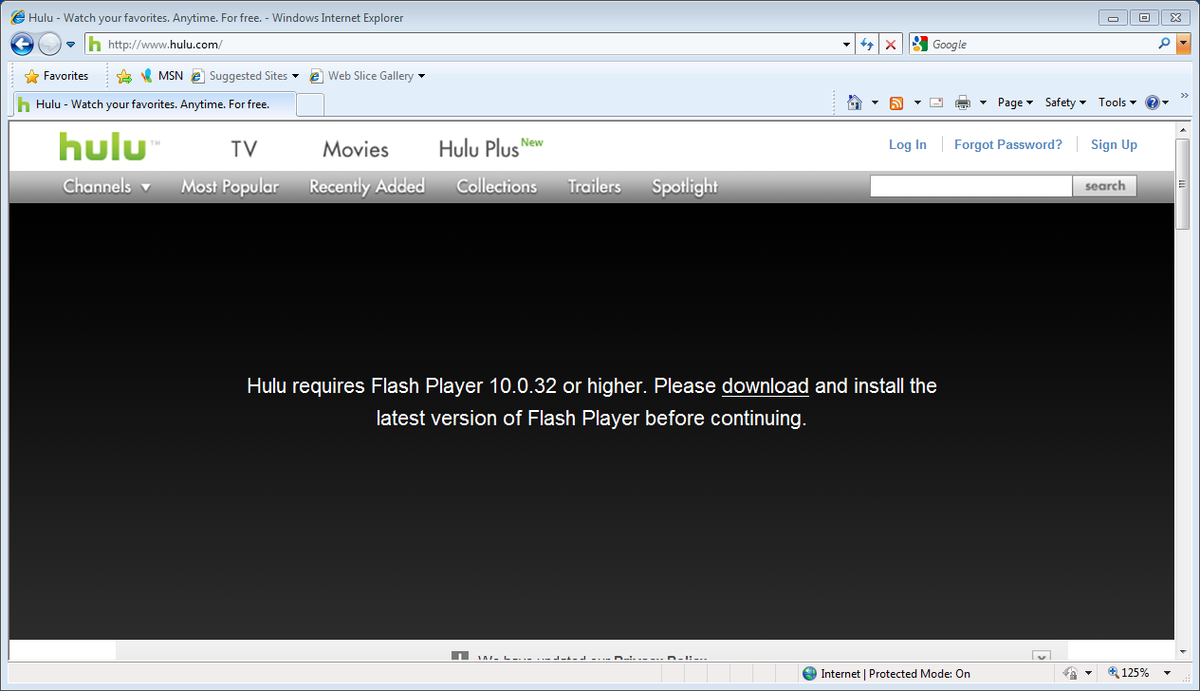Click the Help question mark icon
Viewport: 1200px width, 691px height.
coord(1152,102)
